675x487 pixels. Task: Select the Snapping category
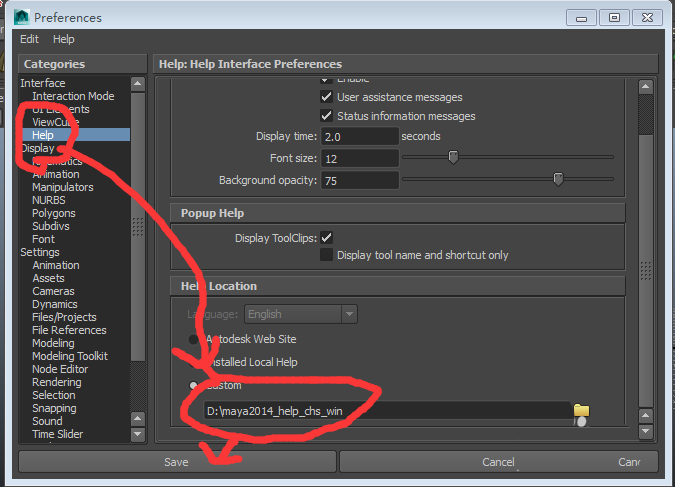click(x=54, y=408)
